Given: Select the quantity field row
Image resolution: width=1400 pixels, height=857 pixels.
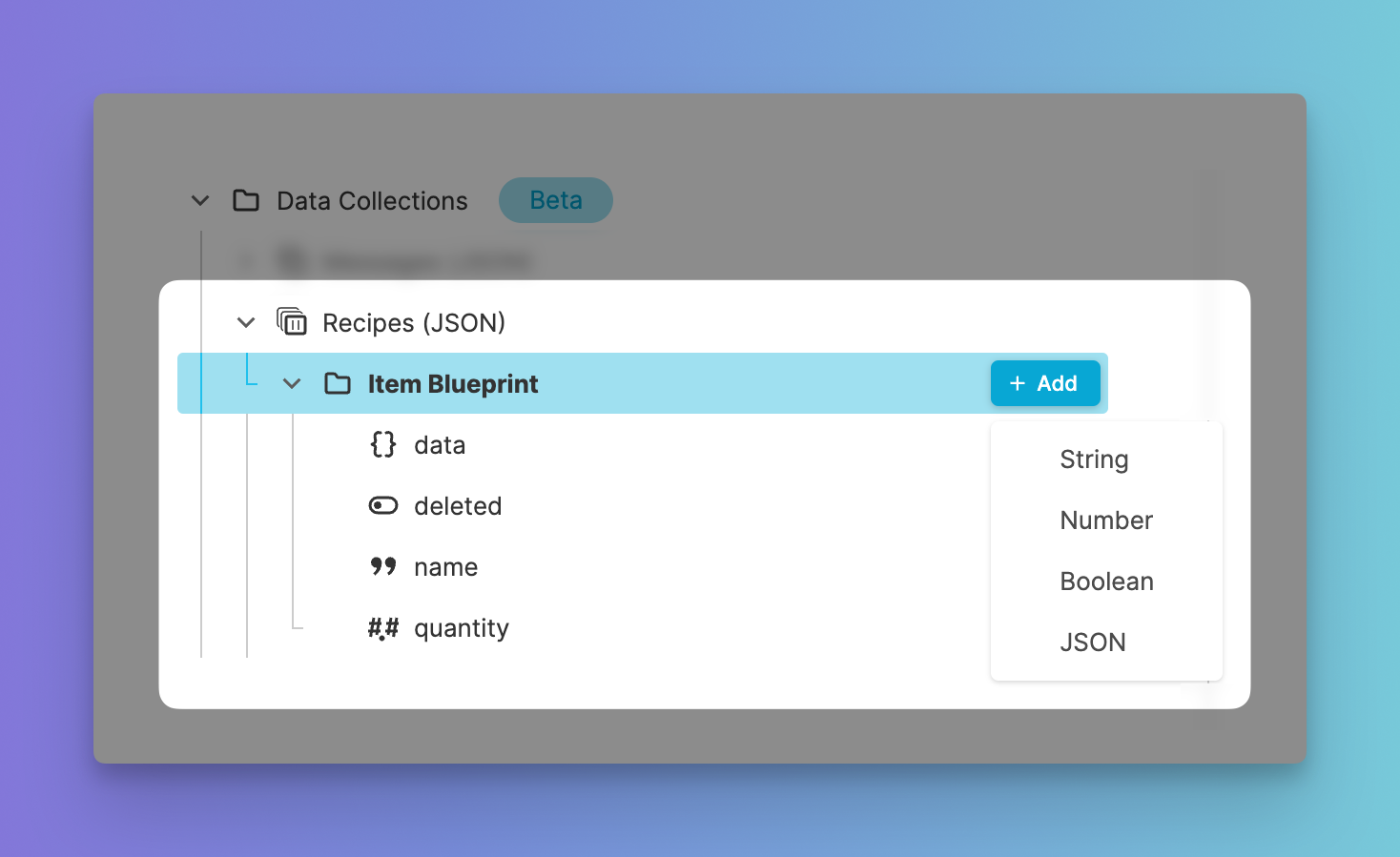Looking at the screenshot, I should pos(462,628).
